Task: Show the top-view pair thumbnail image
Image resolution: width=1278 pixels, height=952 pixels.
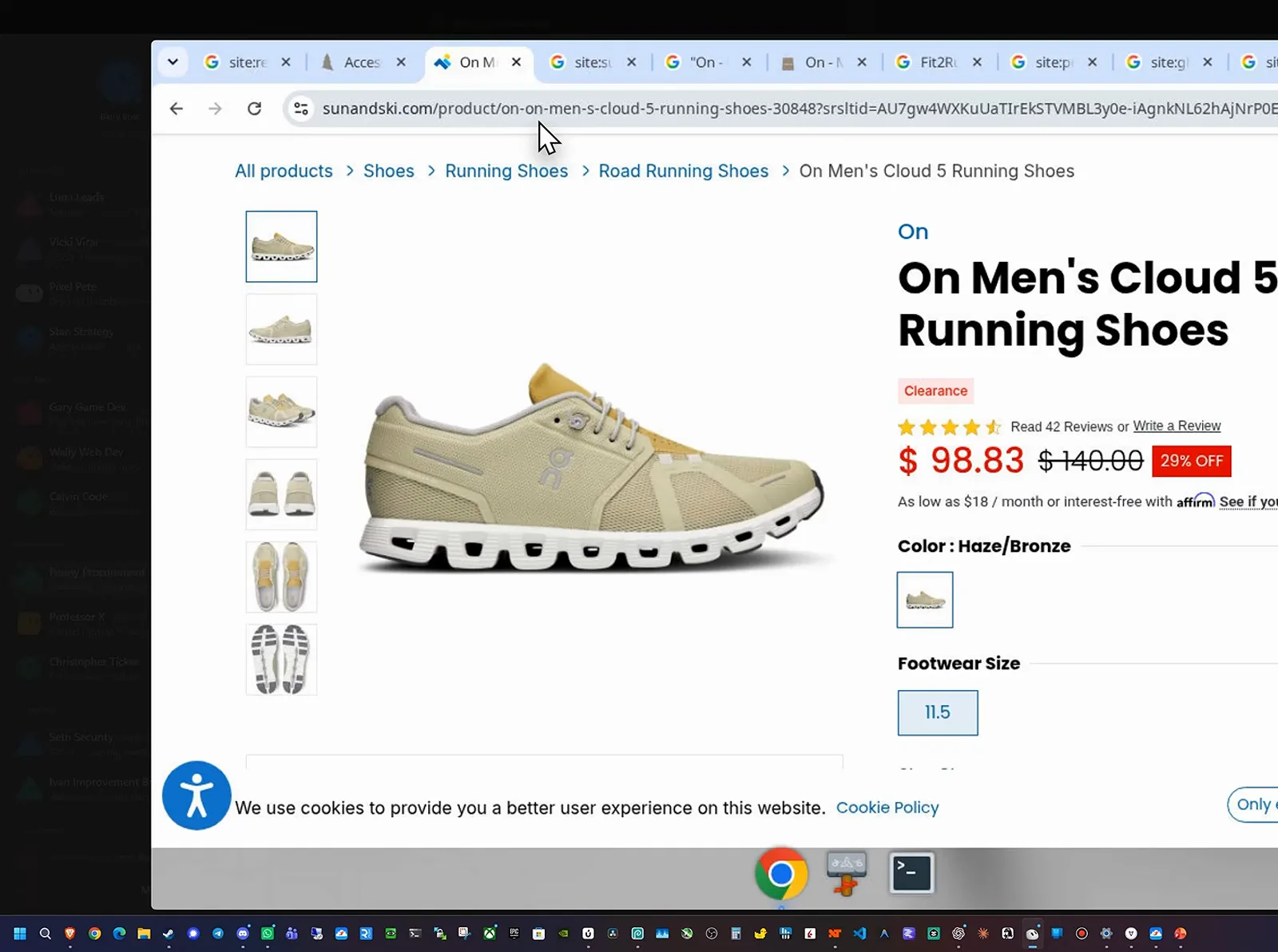Action: pyautogui.click(x=281, y=577)
